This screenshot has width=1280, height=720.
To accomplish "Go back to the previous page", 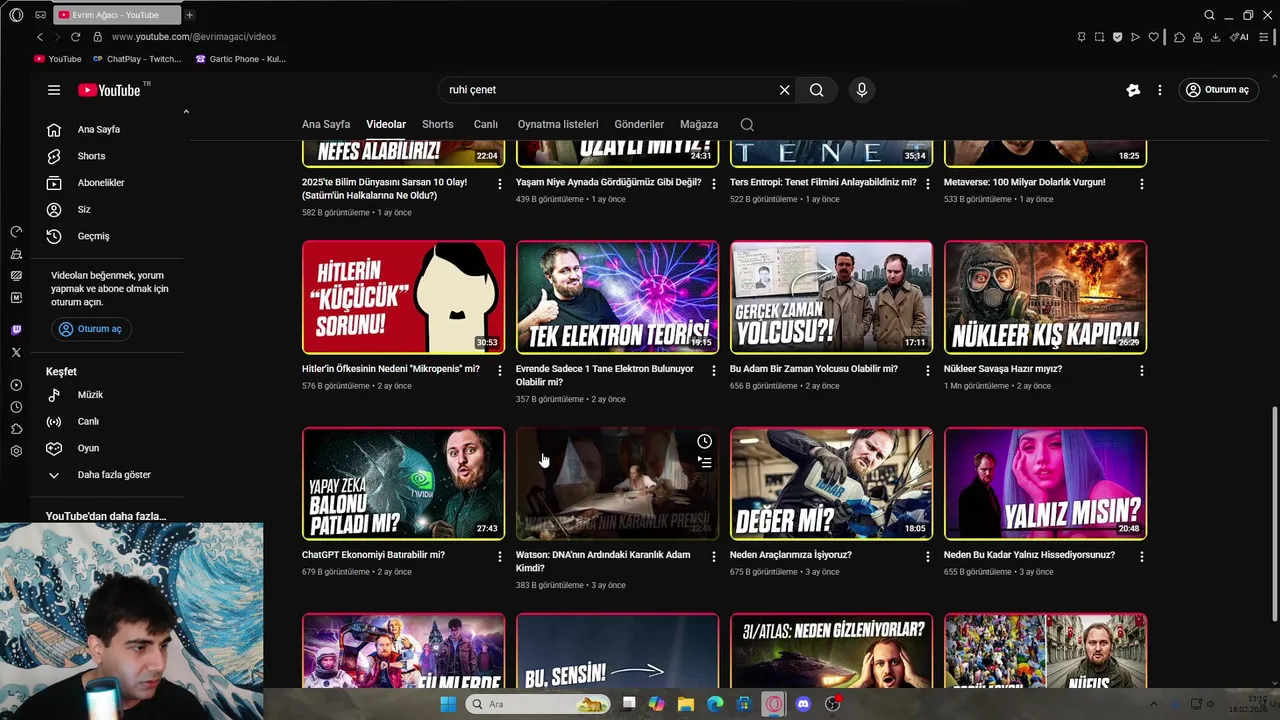I will tap(40, 37).
